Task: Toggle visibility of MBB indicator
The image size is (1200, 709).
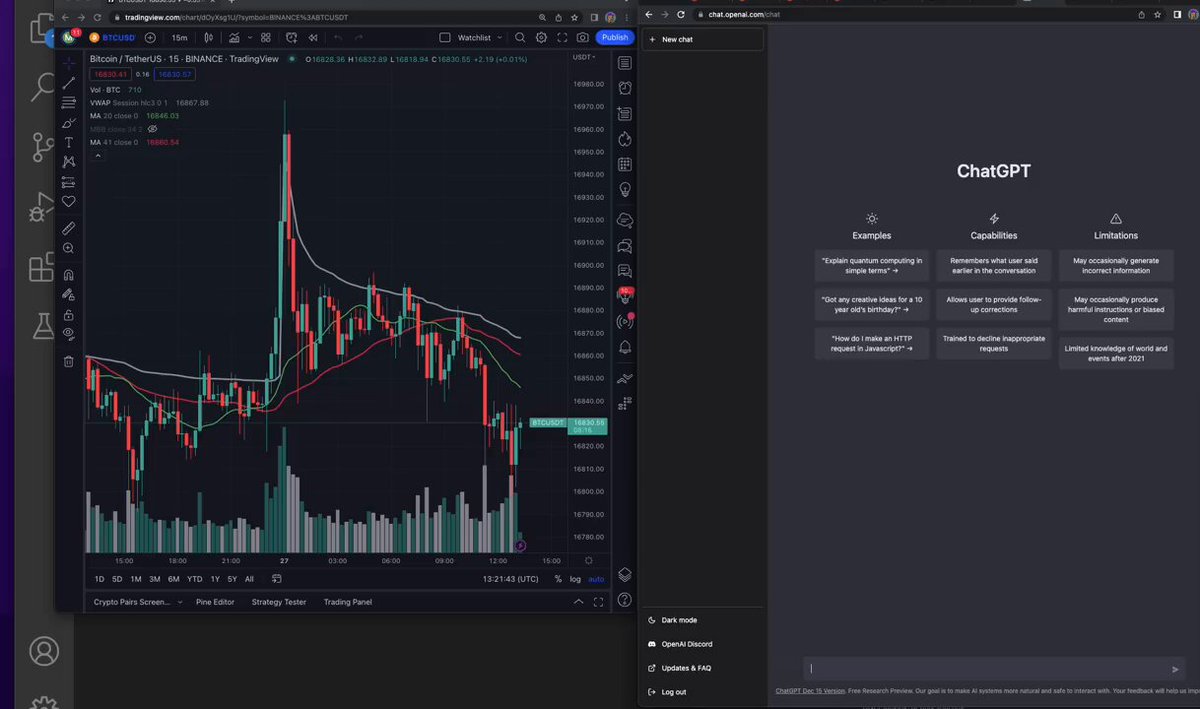Action: [153, 129]
